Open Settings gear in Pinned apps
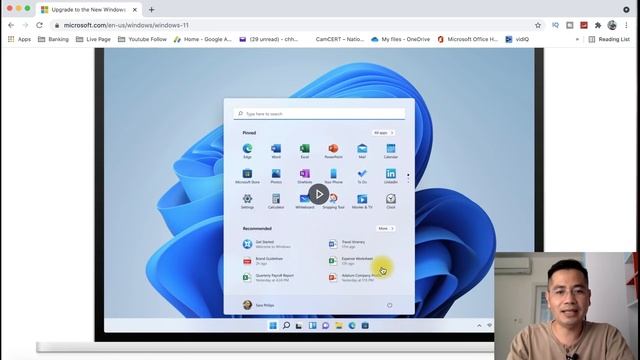Viewport: 640px width, 360px height. pos(247,201)
